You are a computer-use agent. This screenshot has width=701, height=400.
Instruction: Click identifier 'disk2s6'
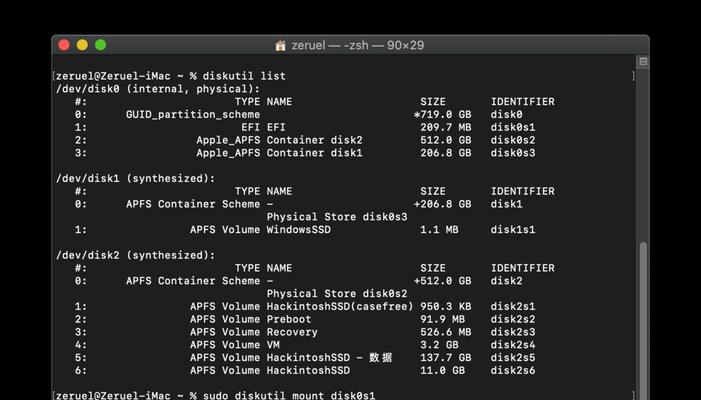[513, 371]
